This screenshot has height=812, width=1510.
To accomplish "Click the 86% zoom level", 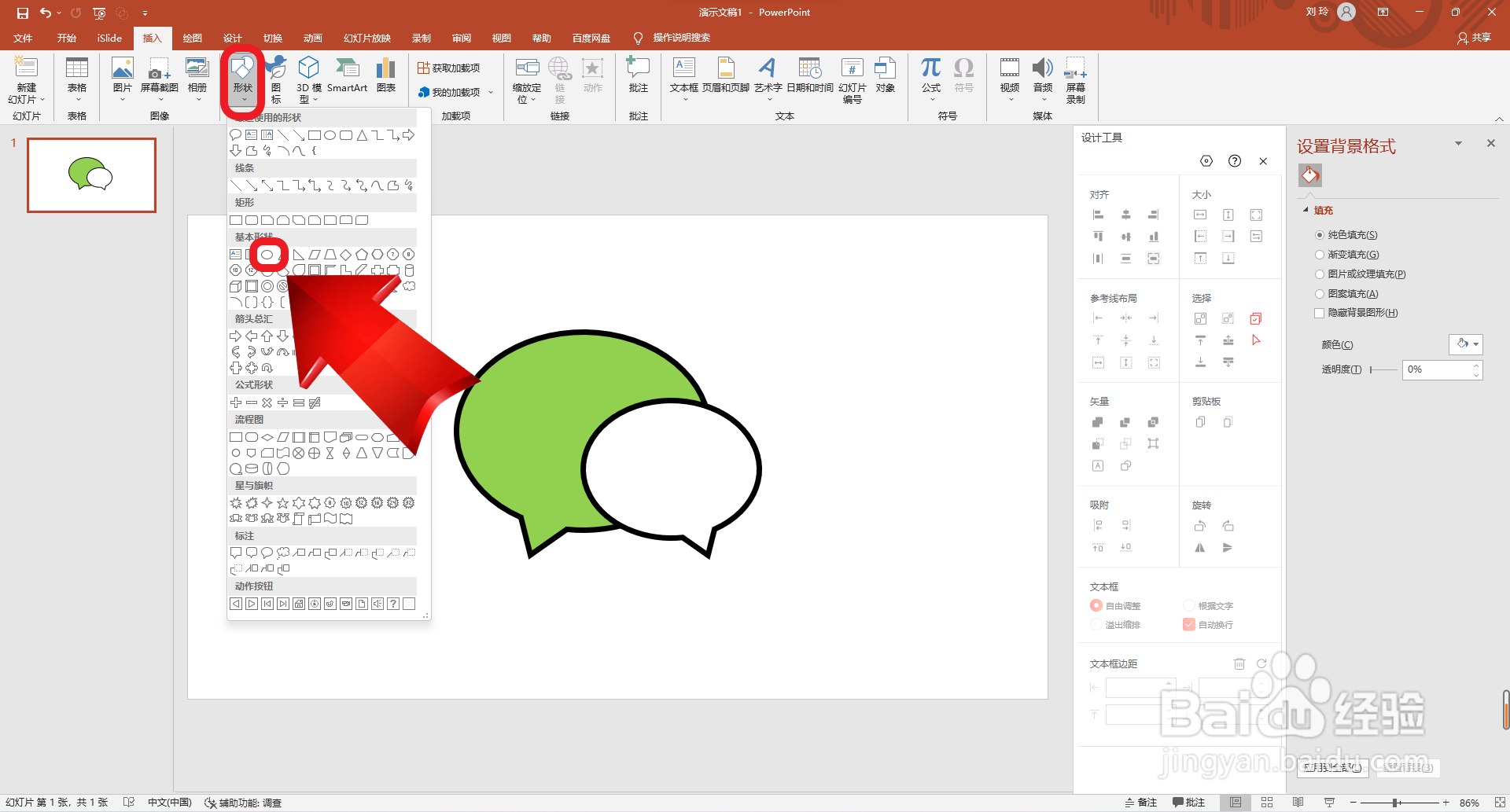I will click(x=1469, y=803).
